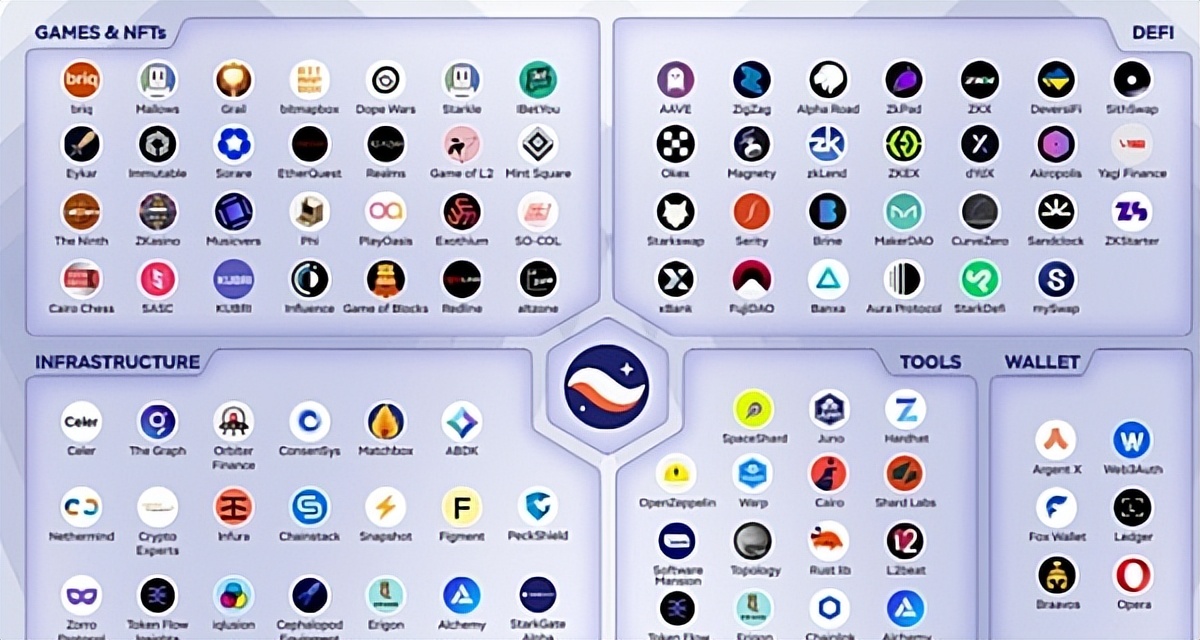Click the AAVE ghost icon
Image resolution: width=1200 pixels, height=640 pixels.
click(x=676, y=79)
